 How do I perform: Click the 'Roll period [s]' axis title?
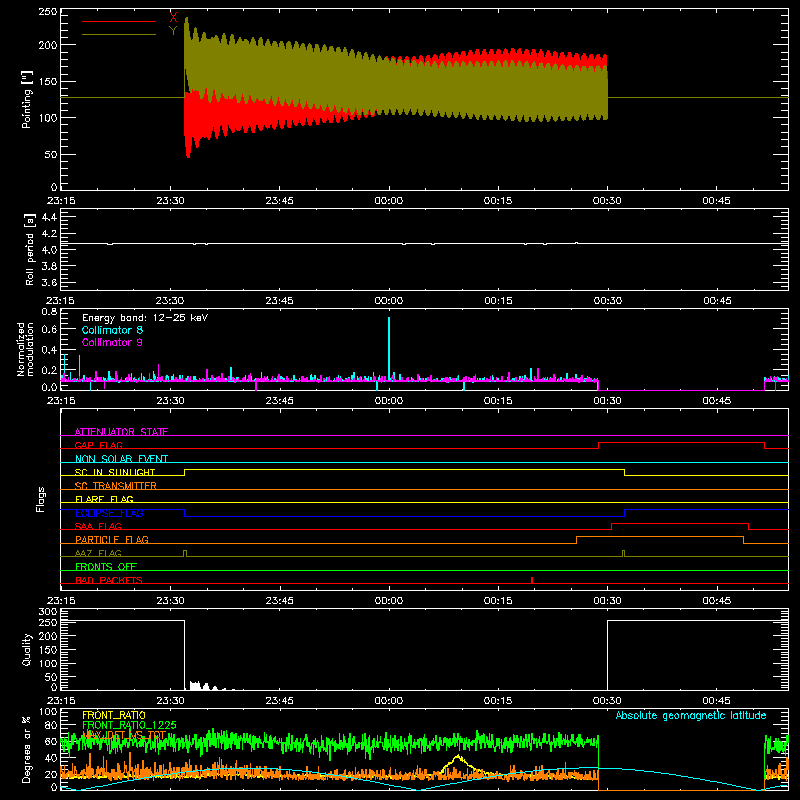[x=30, y=249]
